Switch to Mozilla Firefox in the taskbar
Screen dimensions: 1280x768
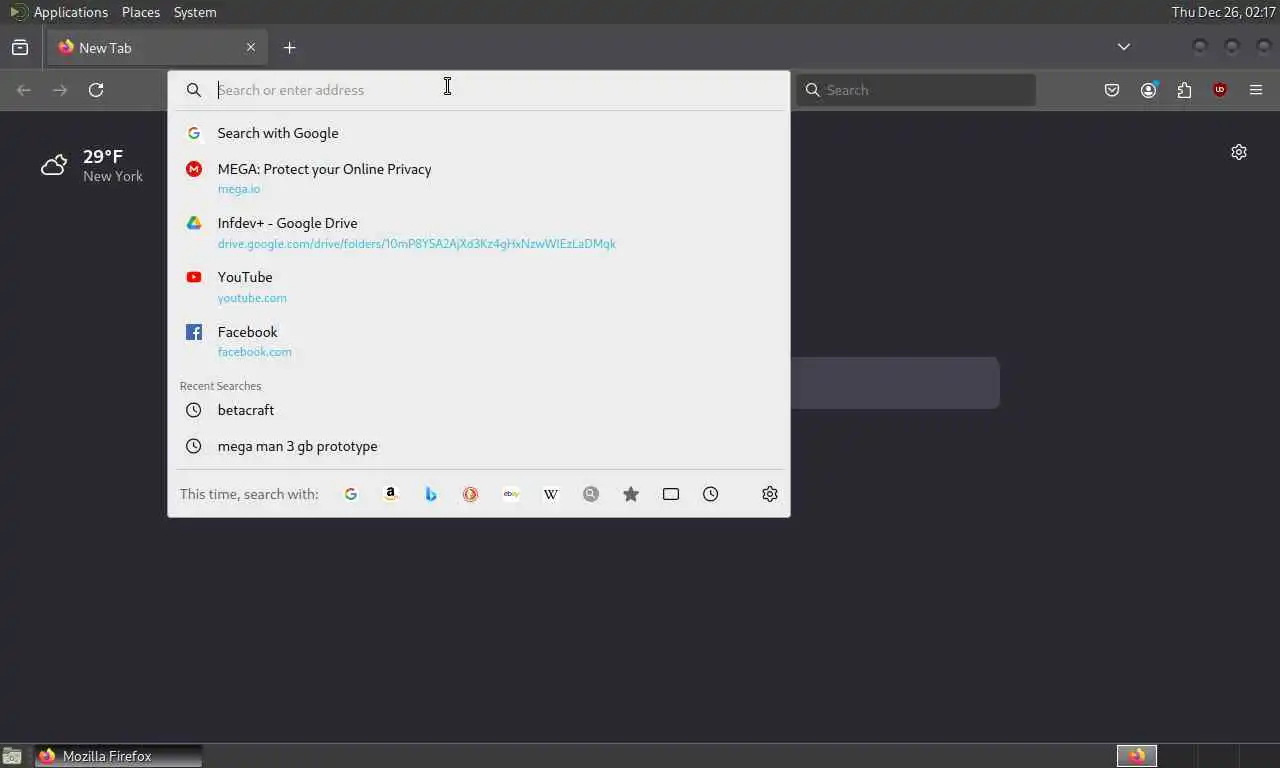[x=119, y=756]
